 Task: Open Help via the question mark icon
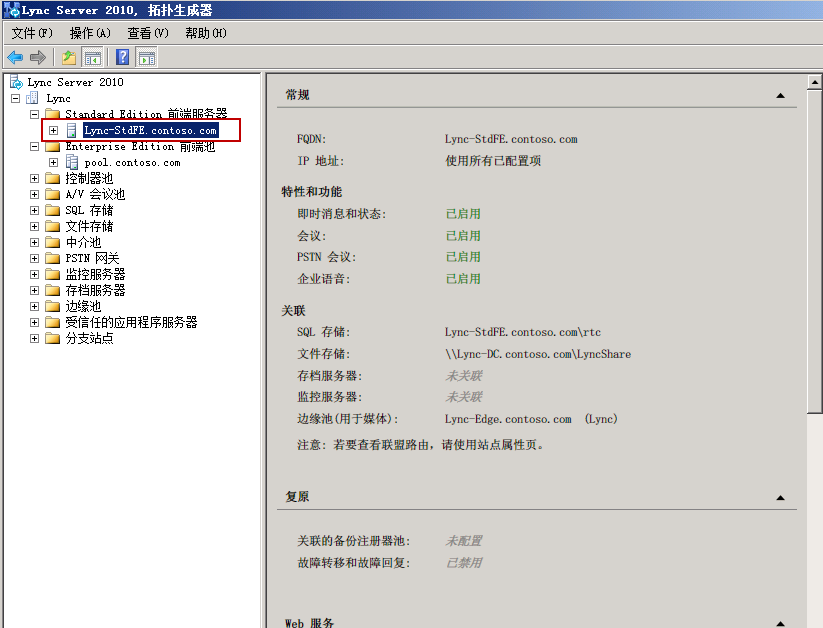(x=122, y=57)
